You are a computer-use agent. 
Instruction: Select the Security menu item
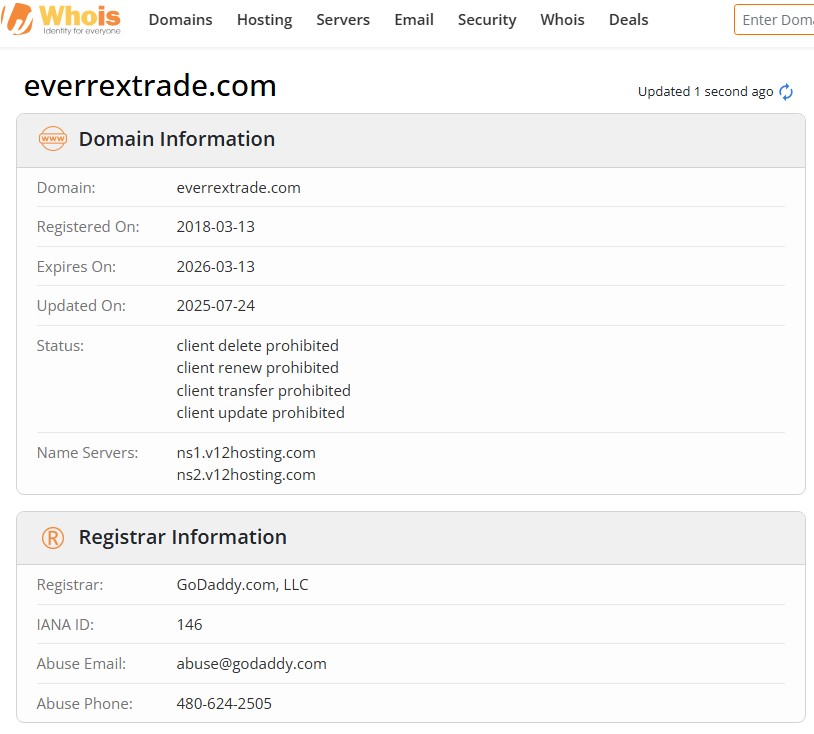[487, 19]
